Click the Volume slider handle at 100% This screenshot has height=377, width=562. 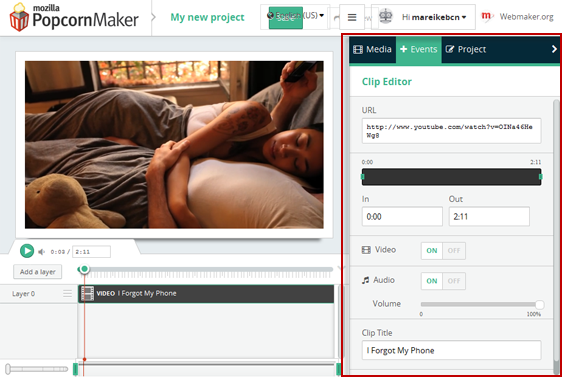540,305
